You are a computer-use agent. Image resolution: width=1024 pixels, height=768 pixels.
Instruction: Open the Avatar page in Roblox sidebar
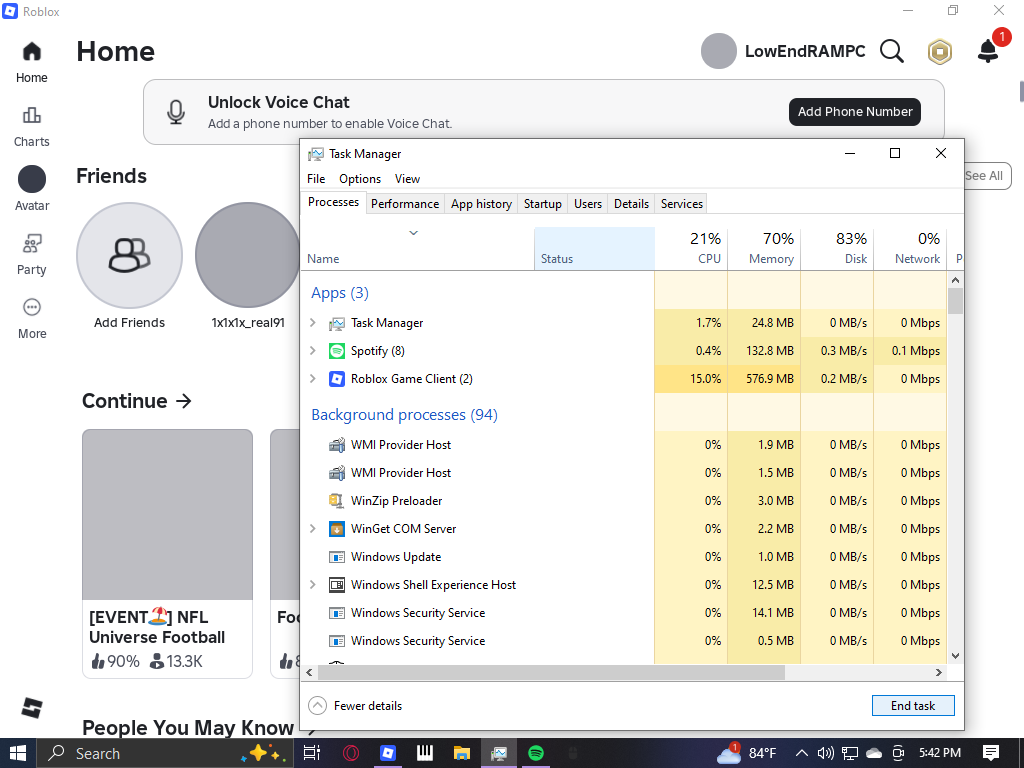[x=32, y=179]
